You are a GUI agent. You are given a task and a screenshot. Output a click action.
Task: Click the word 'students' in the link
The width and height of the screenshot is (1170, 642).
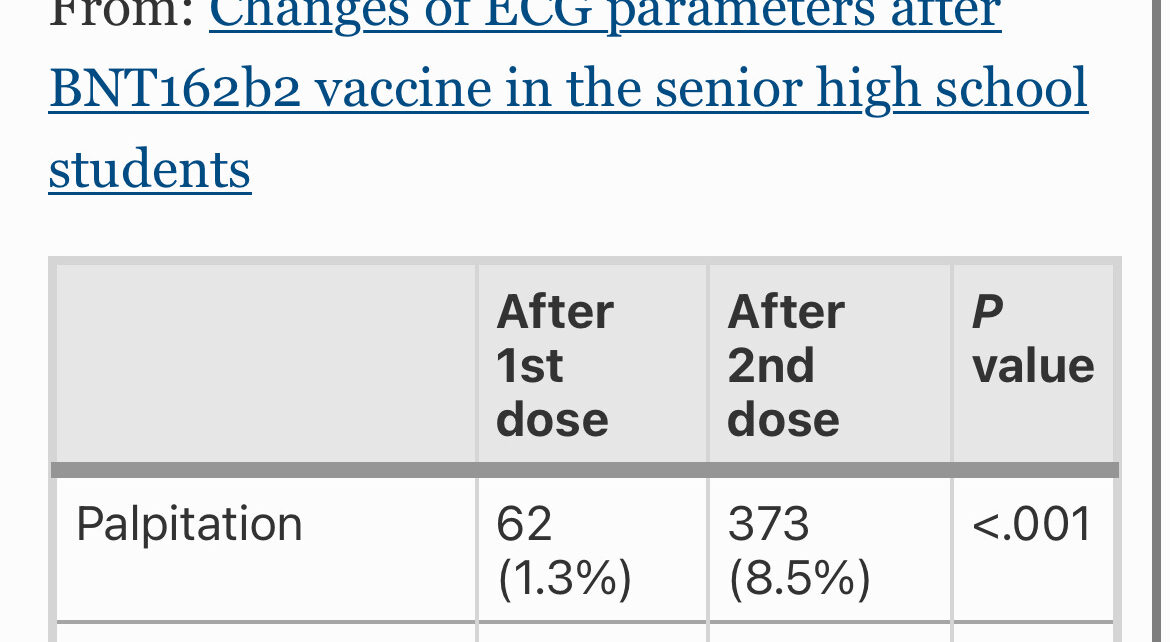149,169
